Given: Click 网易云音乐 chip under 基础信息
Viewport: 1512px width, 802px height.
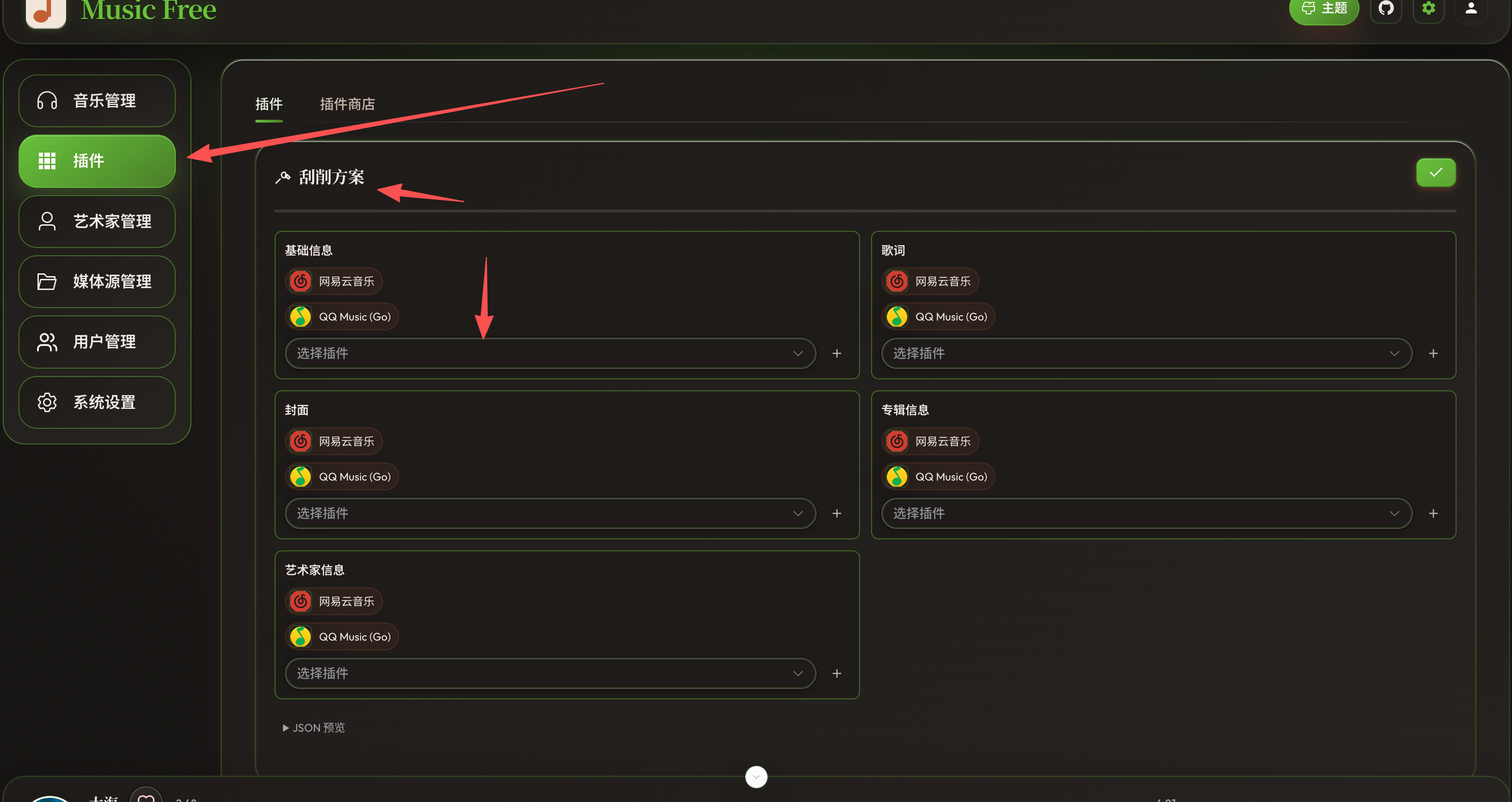Looking at the screenshot, I should click(x=333, y=281).
